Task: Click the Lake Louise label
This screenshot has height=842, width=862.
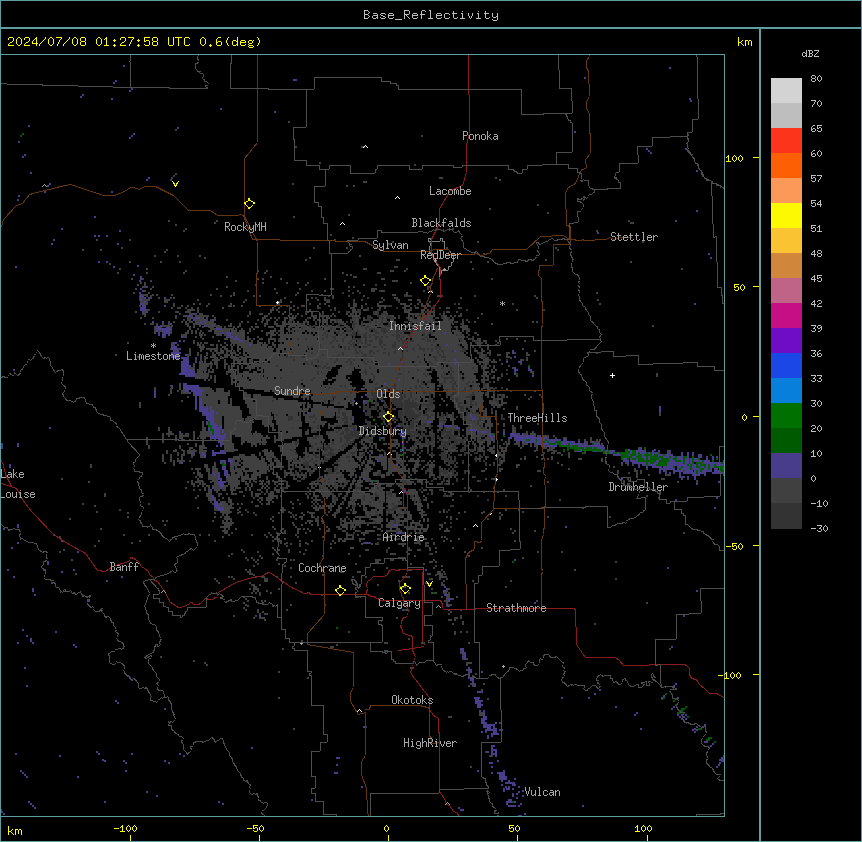Action: [x=17, y=484]
